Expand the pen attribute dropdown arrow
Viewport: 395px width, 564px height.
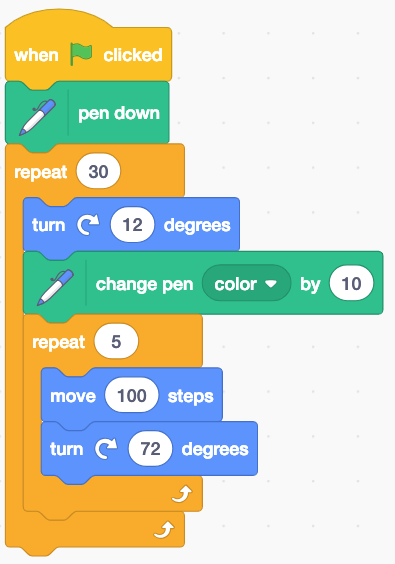pos(271,284)
